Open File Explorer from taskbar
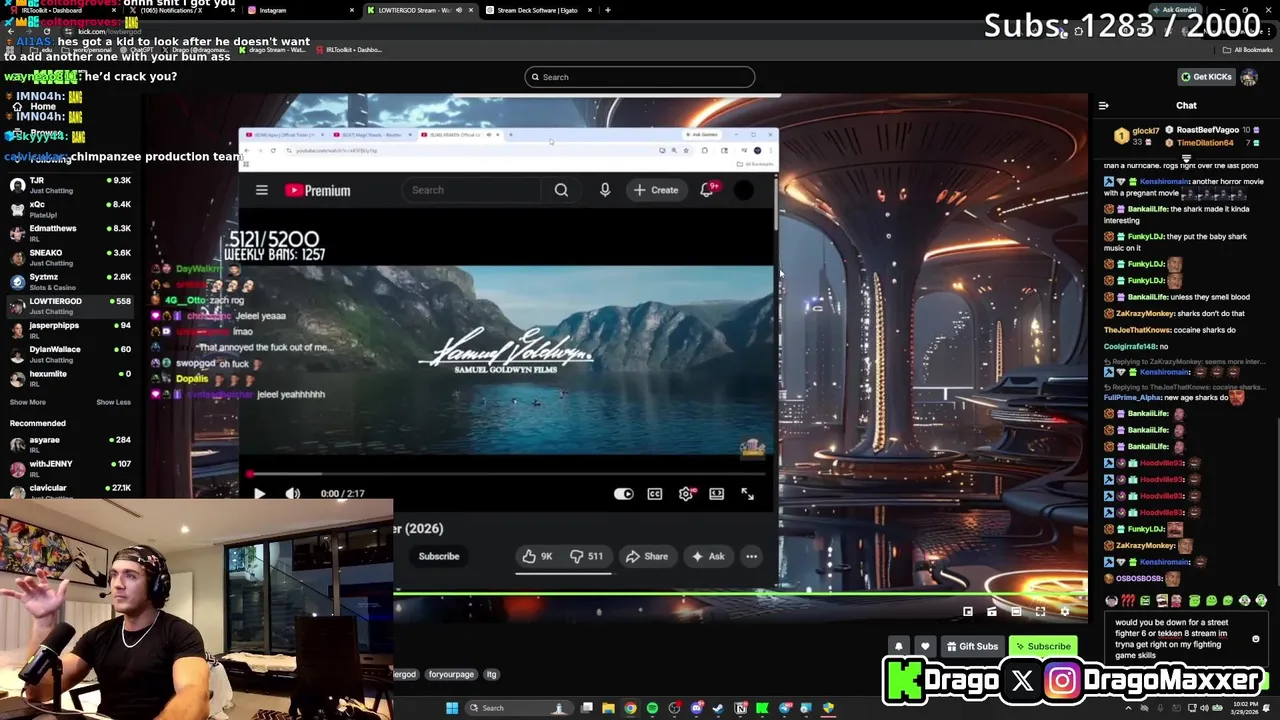The image size is (1280, 720). (x=608, y=708)
